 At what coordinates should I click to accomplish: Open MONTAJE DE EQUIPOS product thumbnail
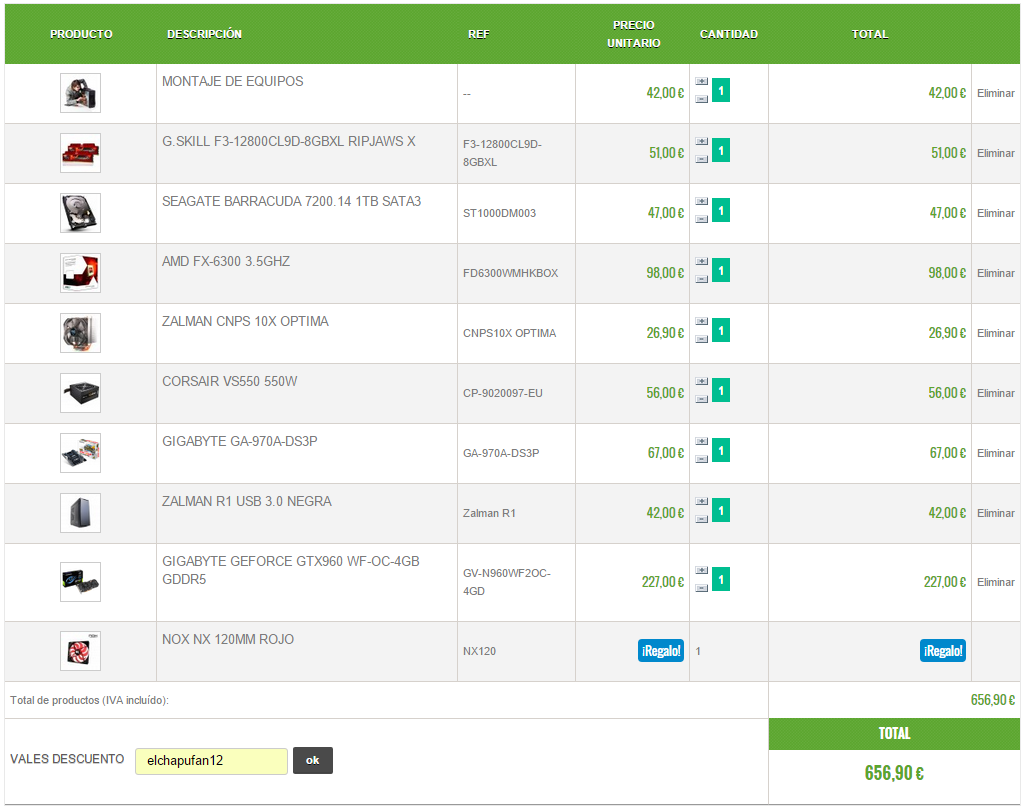tap(81, 93)
